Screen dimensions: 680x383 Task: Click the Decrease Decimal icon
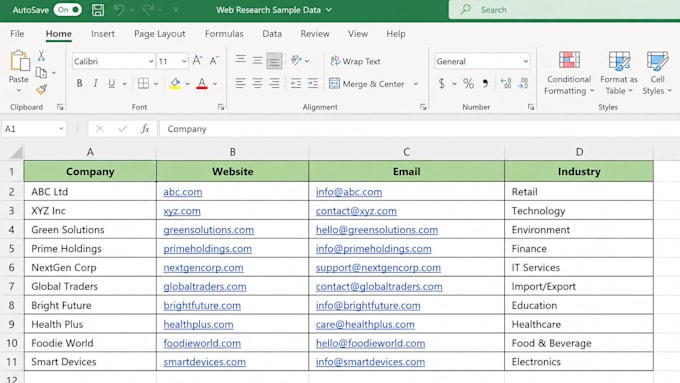523,83
